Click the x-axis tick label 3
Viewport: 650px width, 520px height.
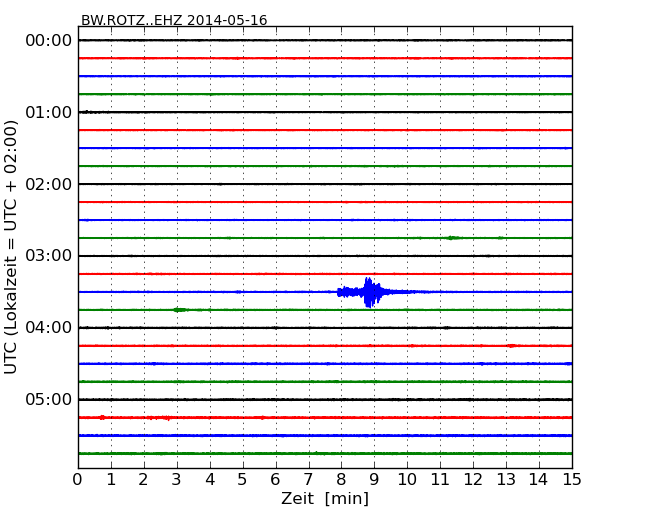(177, 480)
